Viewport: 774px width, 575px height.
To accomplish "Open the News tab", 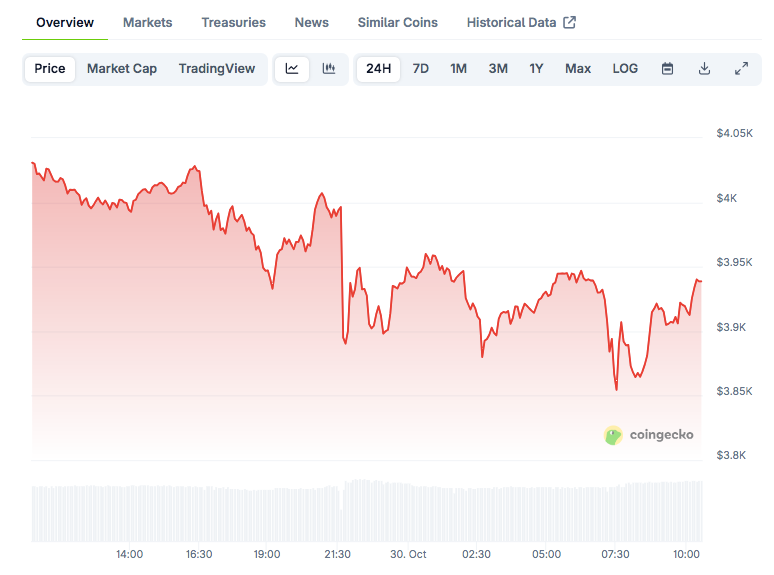I will click(x=312, y=22).
